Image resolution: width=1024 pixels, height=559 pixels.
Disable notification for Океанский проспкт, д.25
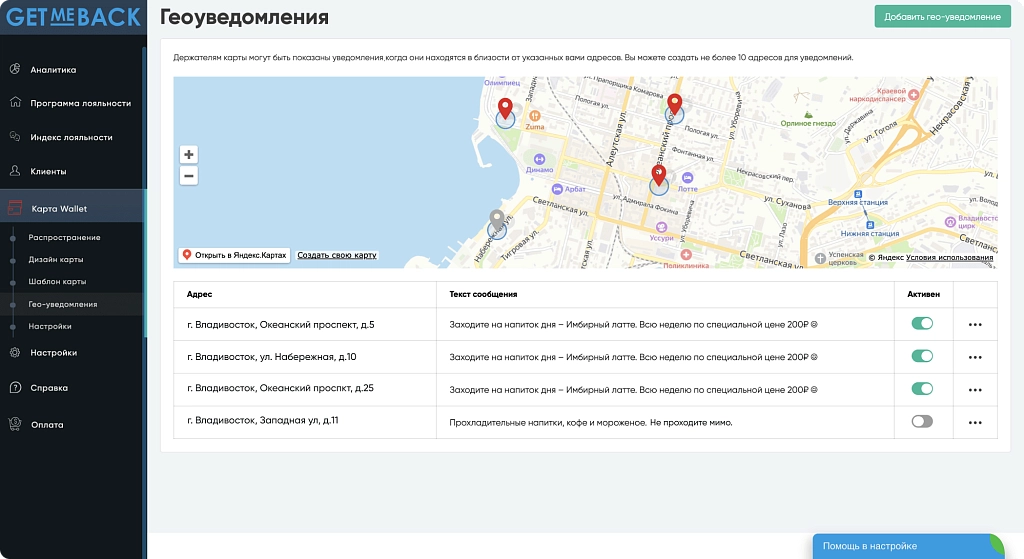pyautogui.click(x=922, y=389)
